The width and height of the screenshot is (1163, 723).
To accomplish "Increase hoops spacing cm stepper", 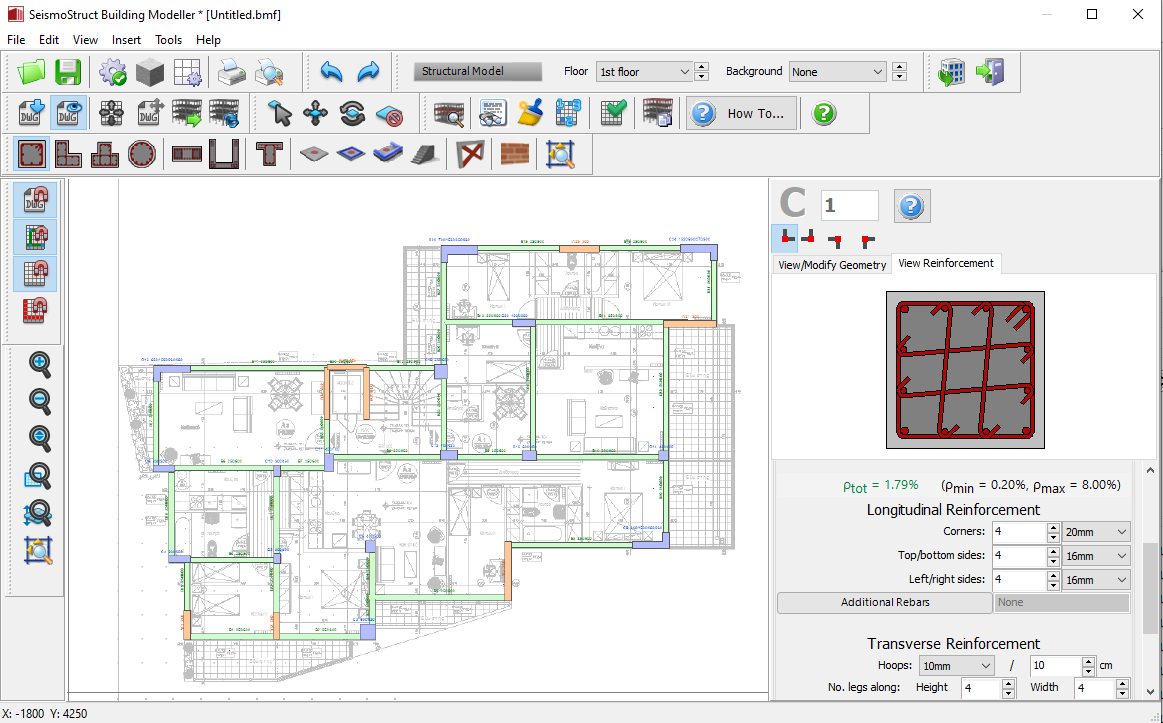I will [1088, 661].
